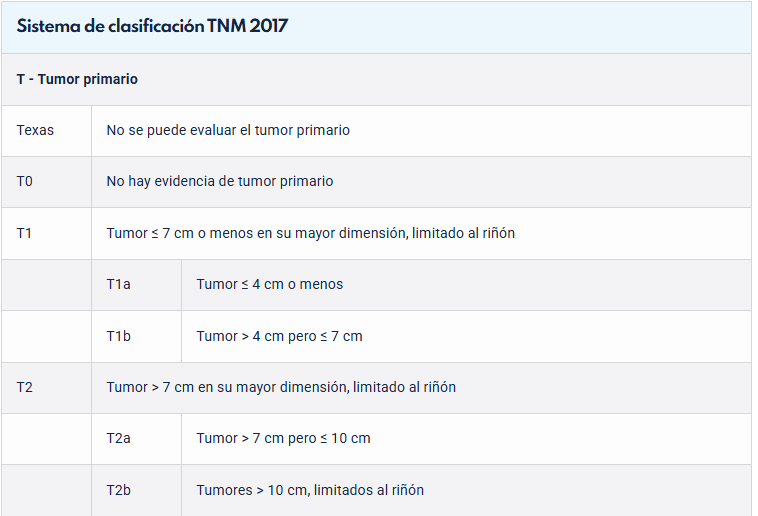Click the empty cell left of T2b
The image size is (758, 516).
click(x=46, y=490)
